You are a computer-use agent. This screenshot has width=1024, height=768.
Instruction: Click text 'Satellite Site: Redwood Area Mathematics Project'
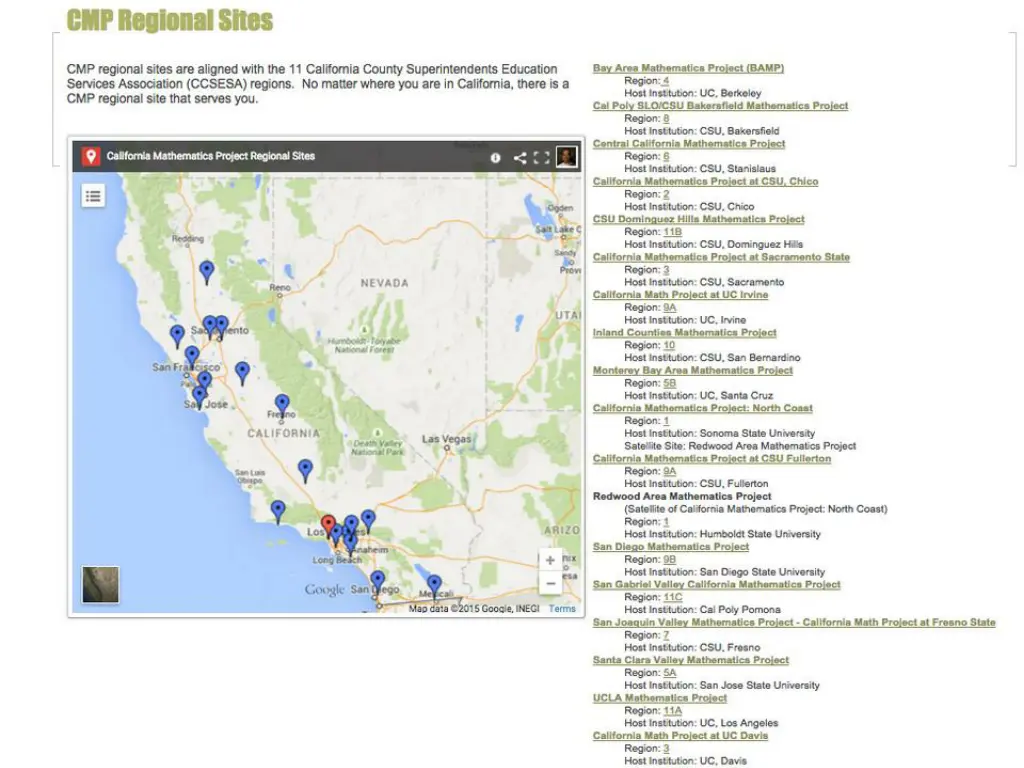740,447
